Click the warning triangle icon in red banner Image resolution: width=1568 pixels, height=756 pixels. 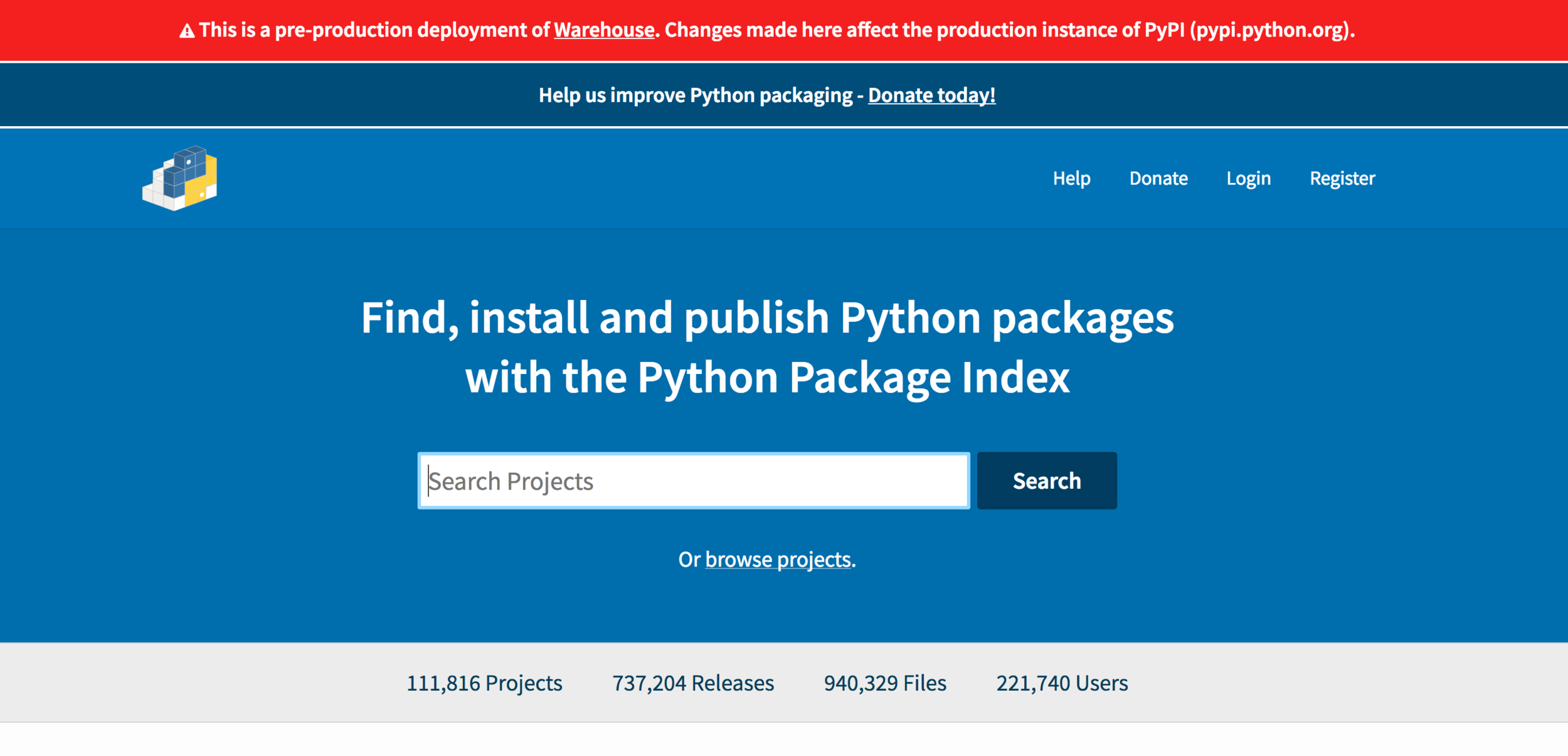(x=187, y=31)
